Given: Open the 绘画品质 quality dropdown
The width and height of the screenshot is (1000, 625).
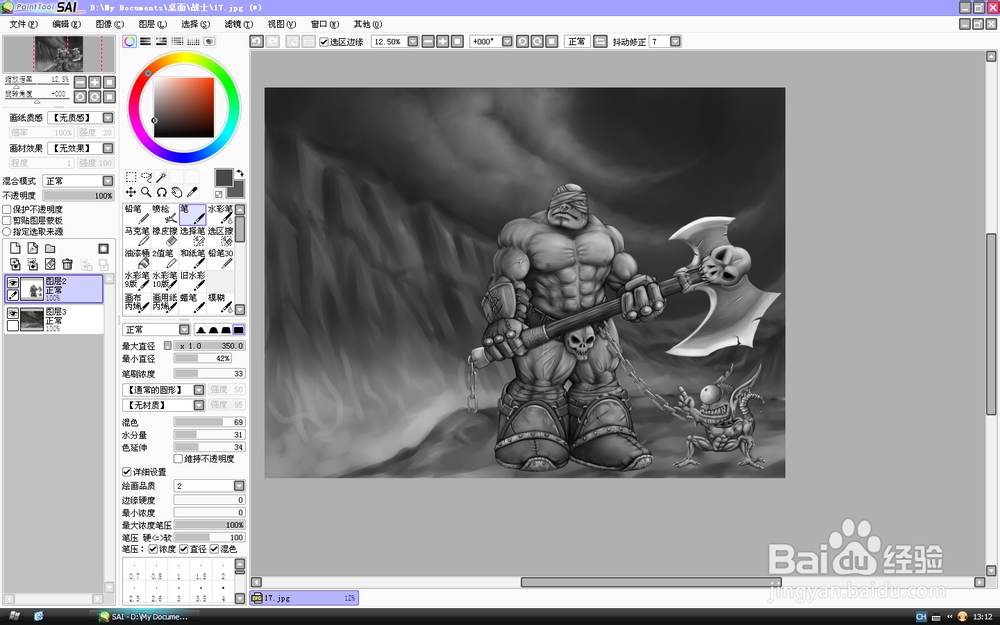Looking at the screenshot, I should coord(239,486).
